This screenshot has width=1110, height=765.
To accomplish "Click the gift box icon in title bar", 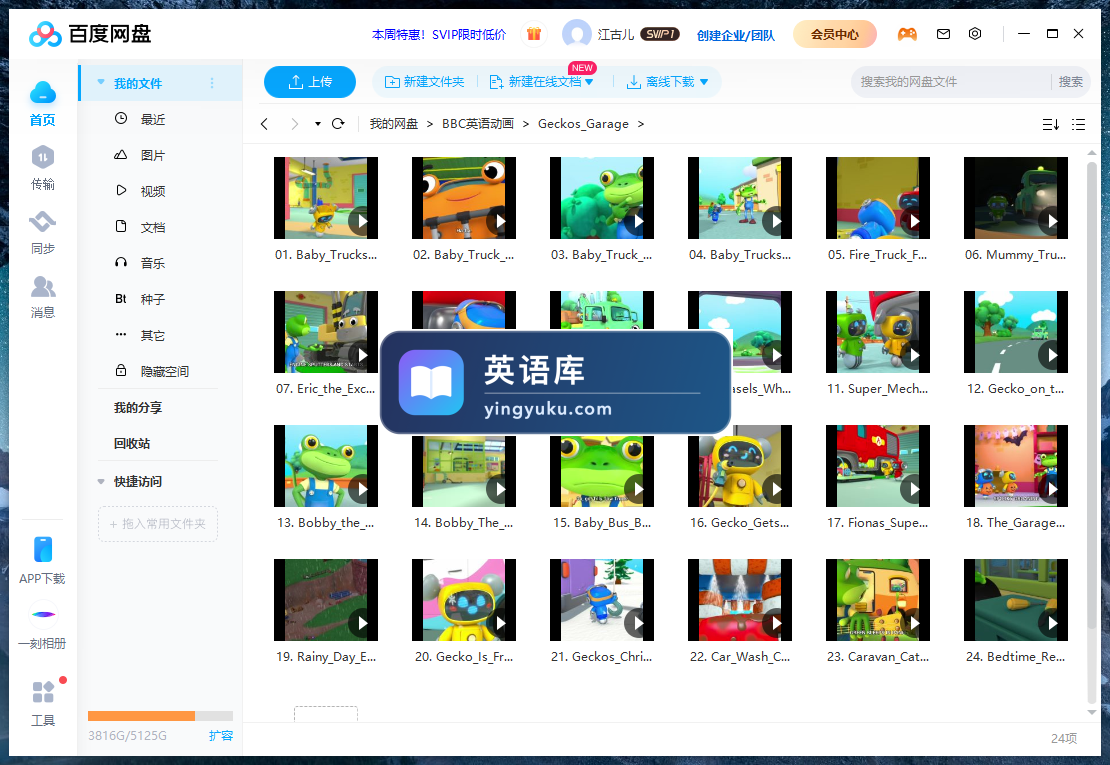I will pos(534,33).
